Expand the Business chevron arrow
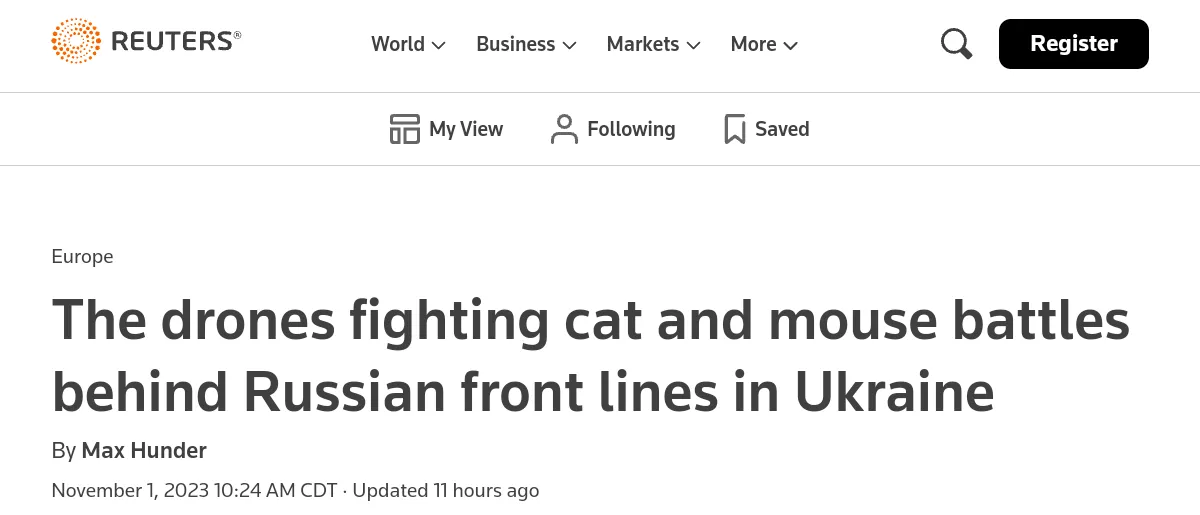 [x=569, y=45]
